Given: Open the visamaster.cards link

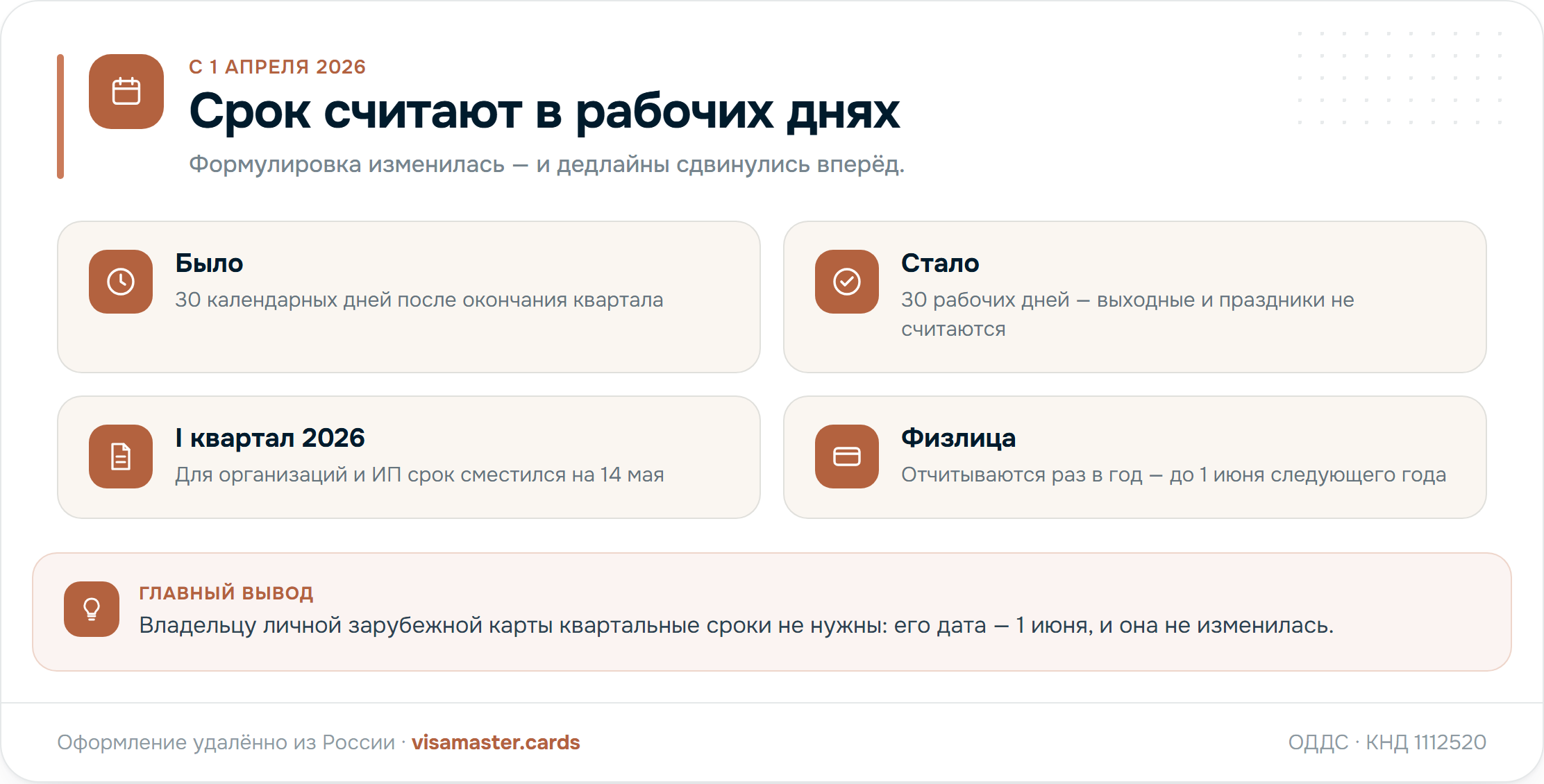Looking at the screenshot, I should (496, 742).
